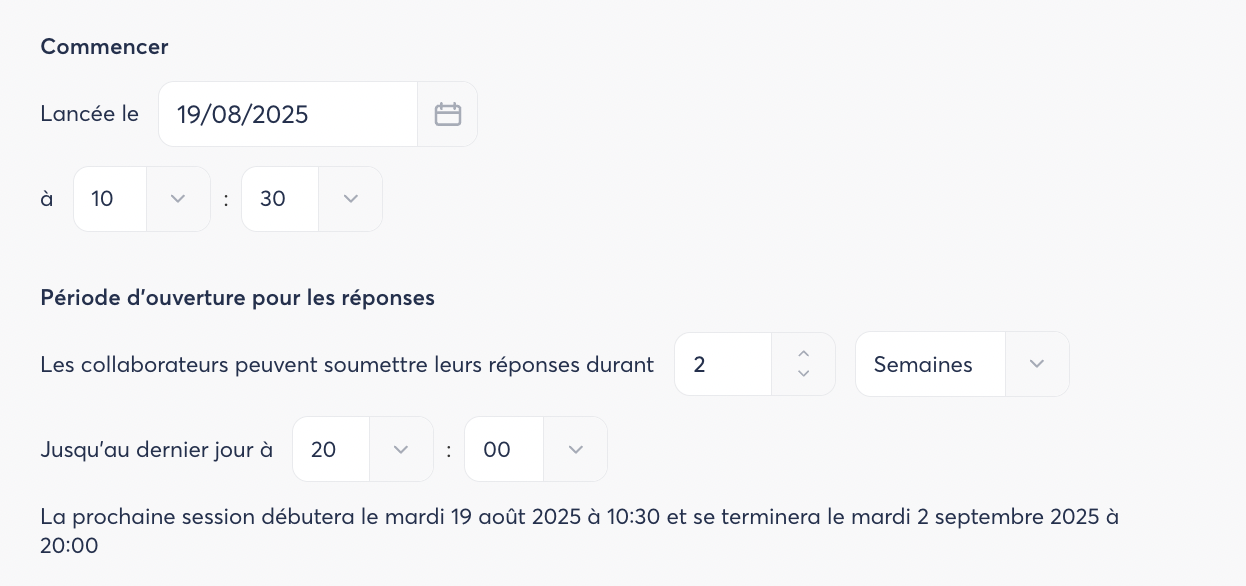Decrease duration with the down stepper arrow
Image resolution: width=1246 pixels, height=586 pixels.
coord(803,375)
